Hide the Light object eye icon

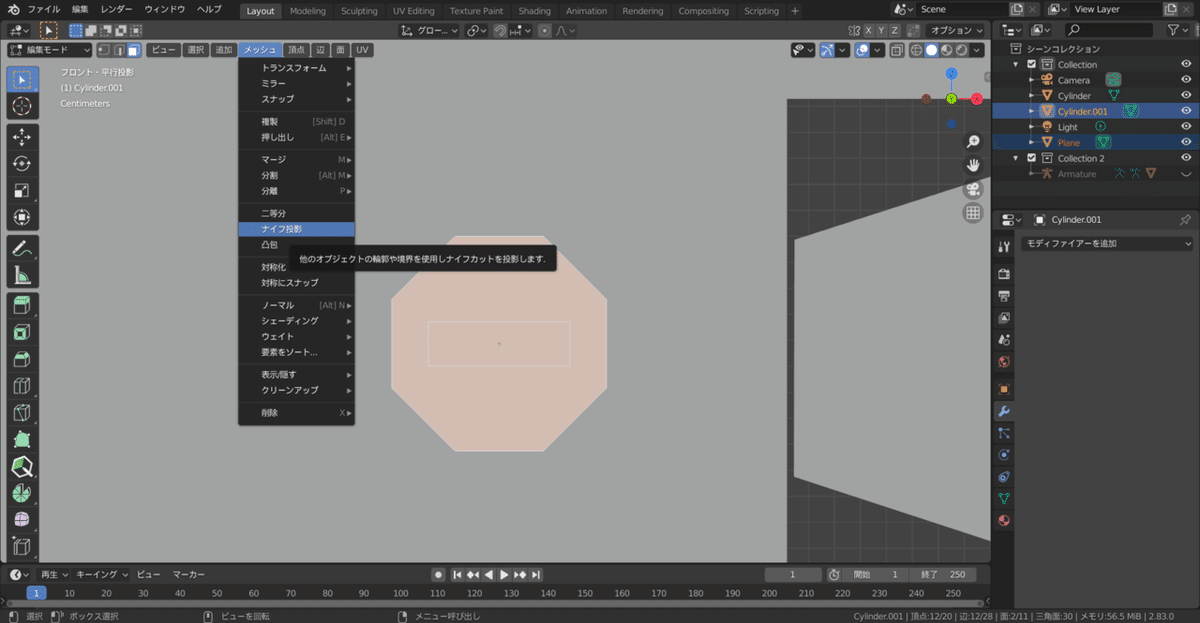tap(1185, 127)
